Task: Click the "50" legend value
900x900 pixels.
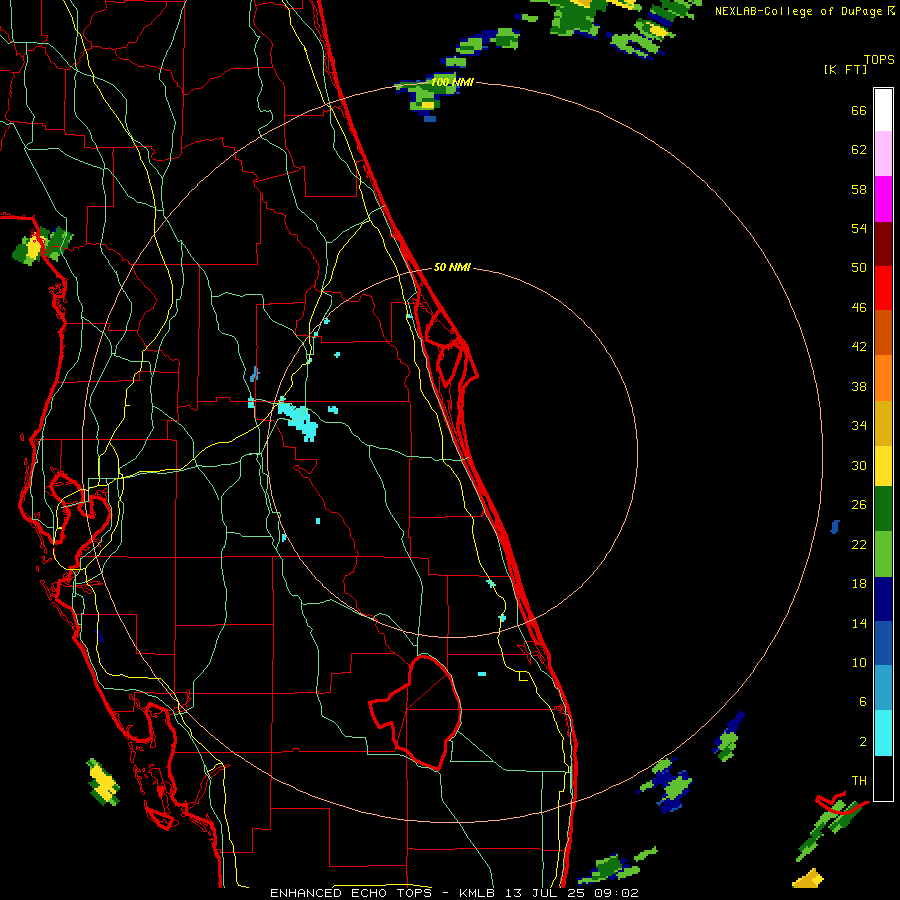Action: (859, 267)
